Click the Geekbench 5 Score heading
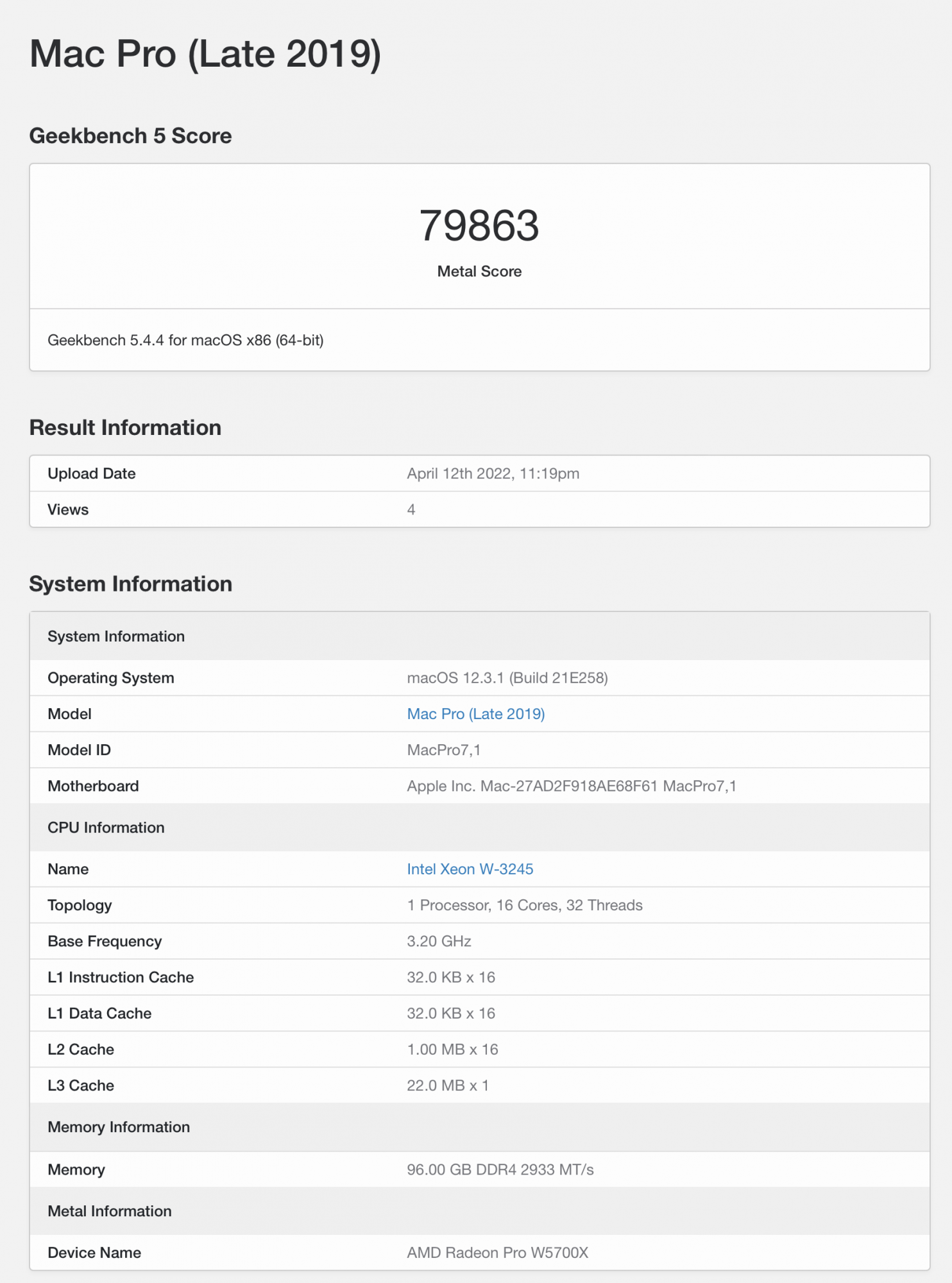The width and height of the screenshot is (952, 1283). [131, 136]
